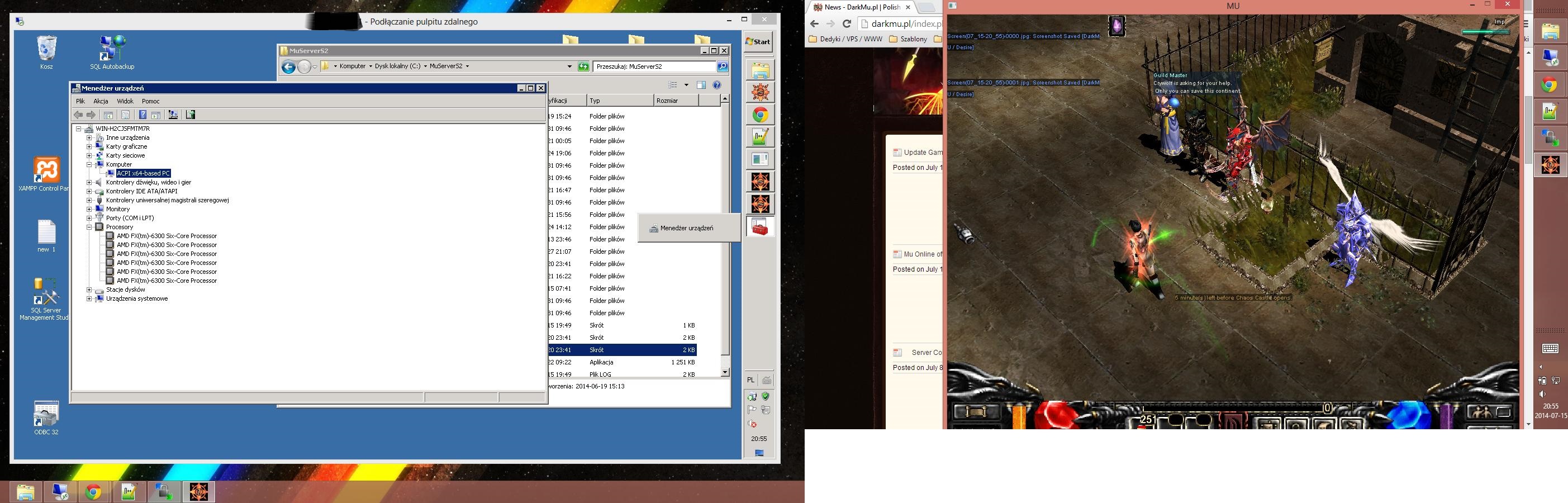Open the Plik menu in Menedżer urządzeń

[80, 101]
